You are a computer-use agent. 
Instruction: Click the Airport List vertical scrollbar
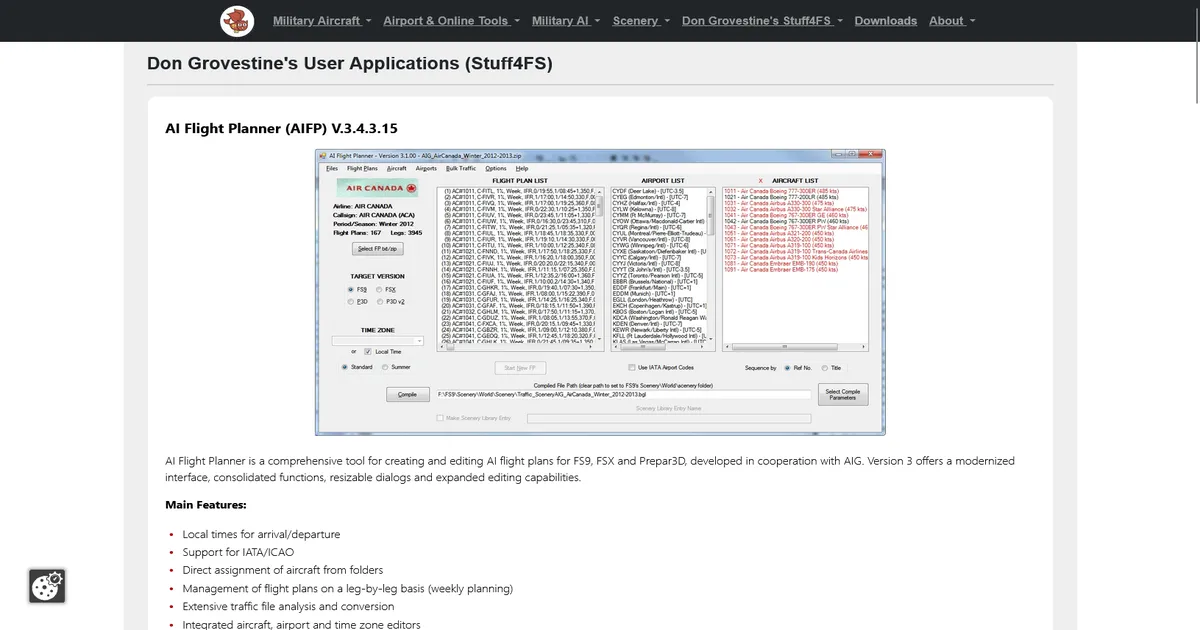pos(711,266)
